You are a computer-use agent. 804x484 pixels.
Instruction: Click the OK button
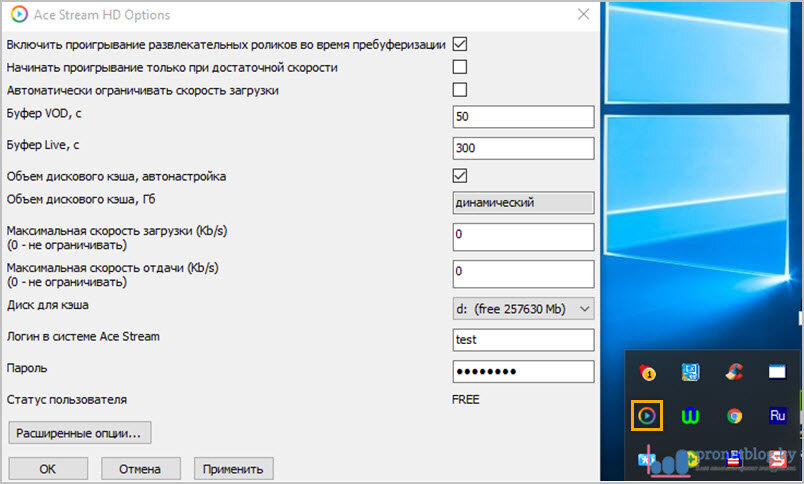(x=48, y=469)
